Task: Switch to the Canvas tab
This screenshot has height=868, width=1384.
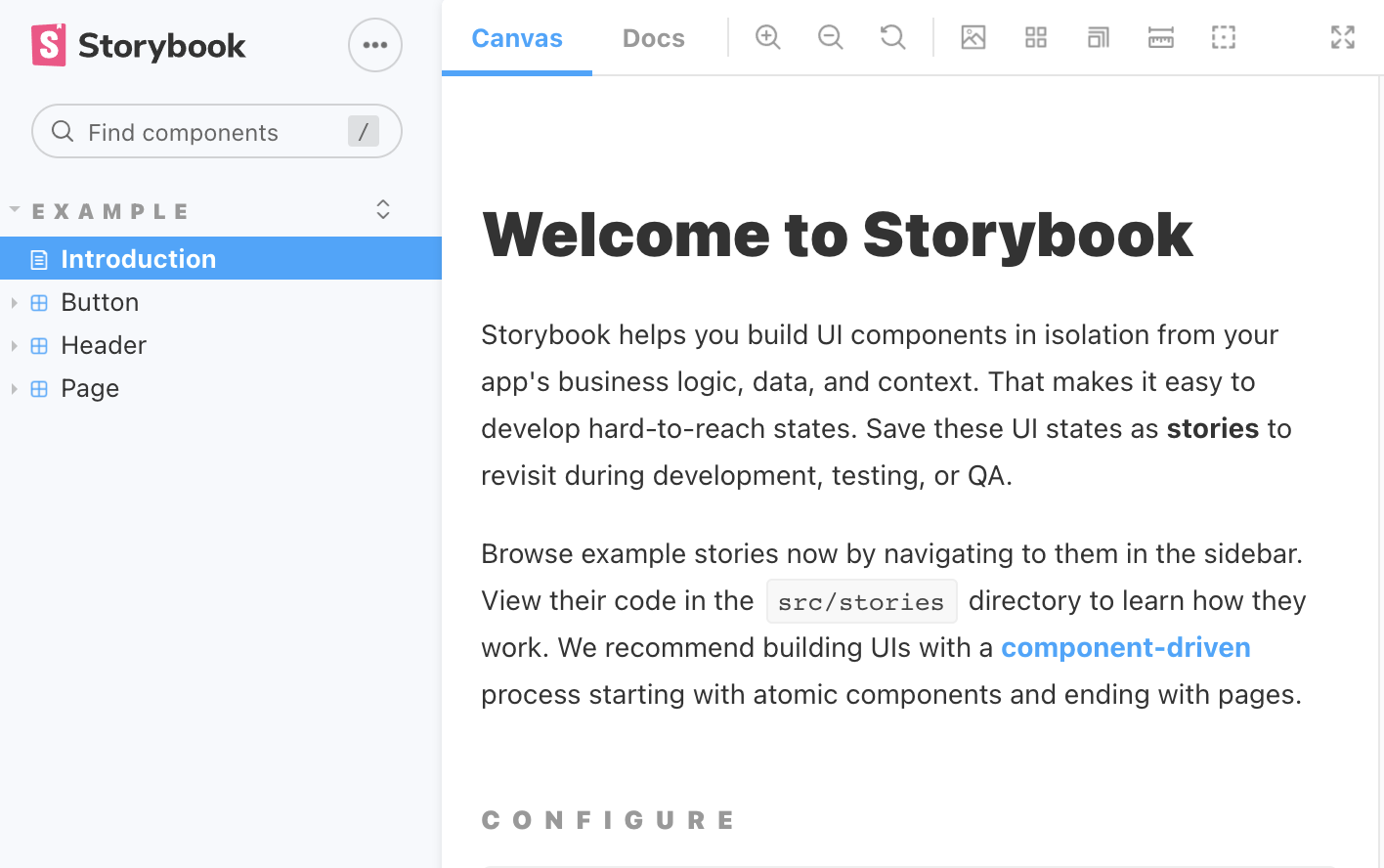Action: (x=517, y=38)
